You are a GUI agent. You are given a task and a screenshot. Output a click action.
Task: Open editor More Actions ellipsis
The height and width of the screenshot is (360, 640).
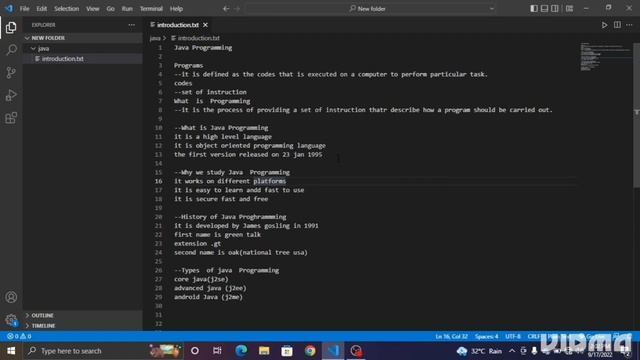[x=629, y=25]
